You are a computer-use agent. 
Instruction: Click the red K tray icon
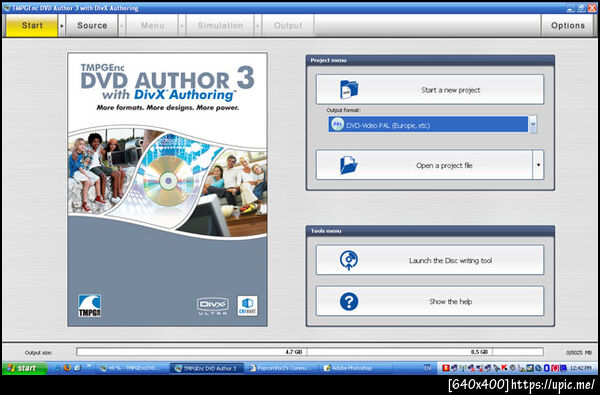click(504, 368)
